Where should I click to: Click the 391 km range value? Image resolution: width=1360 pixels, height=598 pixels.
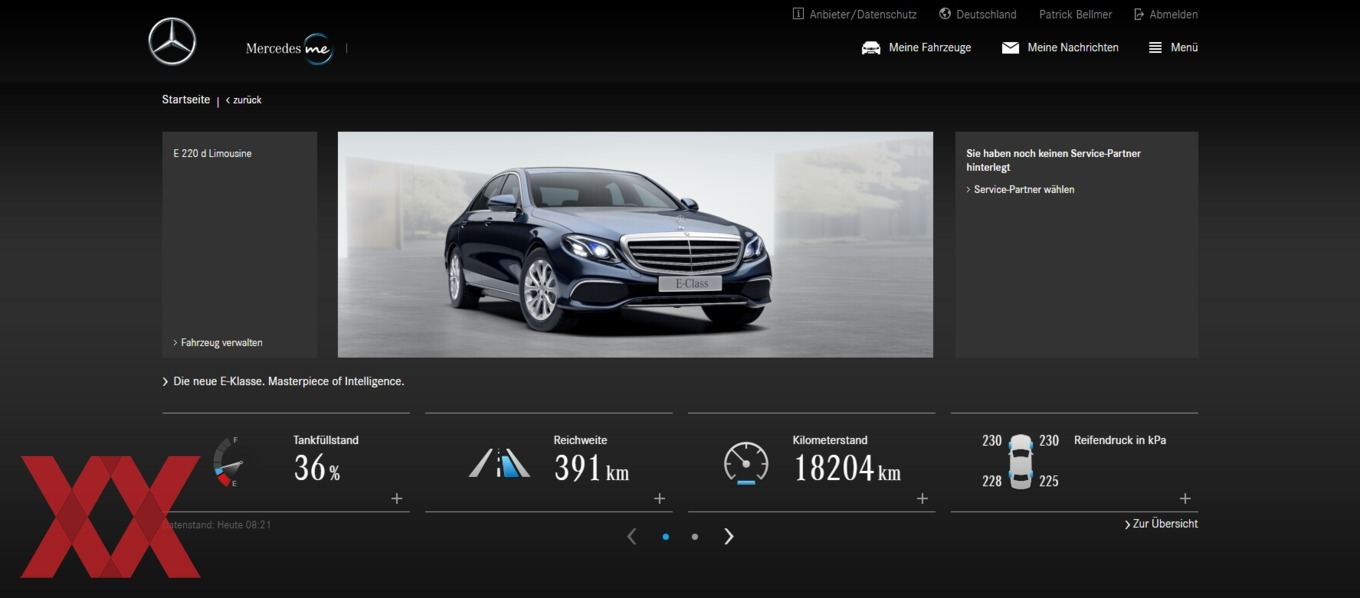(591, 468)
